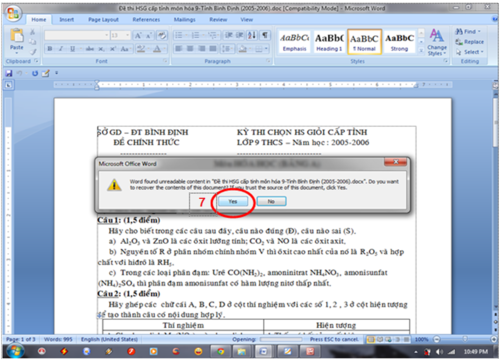Click the Paste clipboard icon
Image resolution: width=500 pixels, height=360 pixels.
(17, 36)
